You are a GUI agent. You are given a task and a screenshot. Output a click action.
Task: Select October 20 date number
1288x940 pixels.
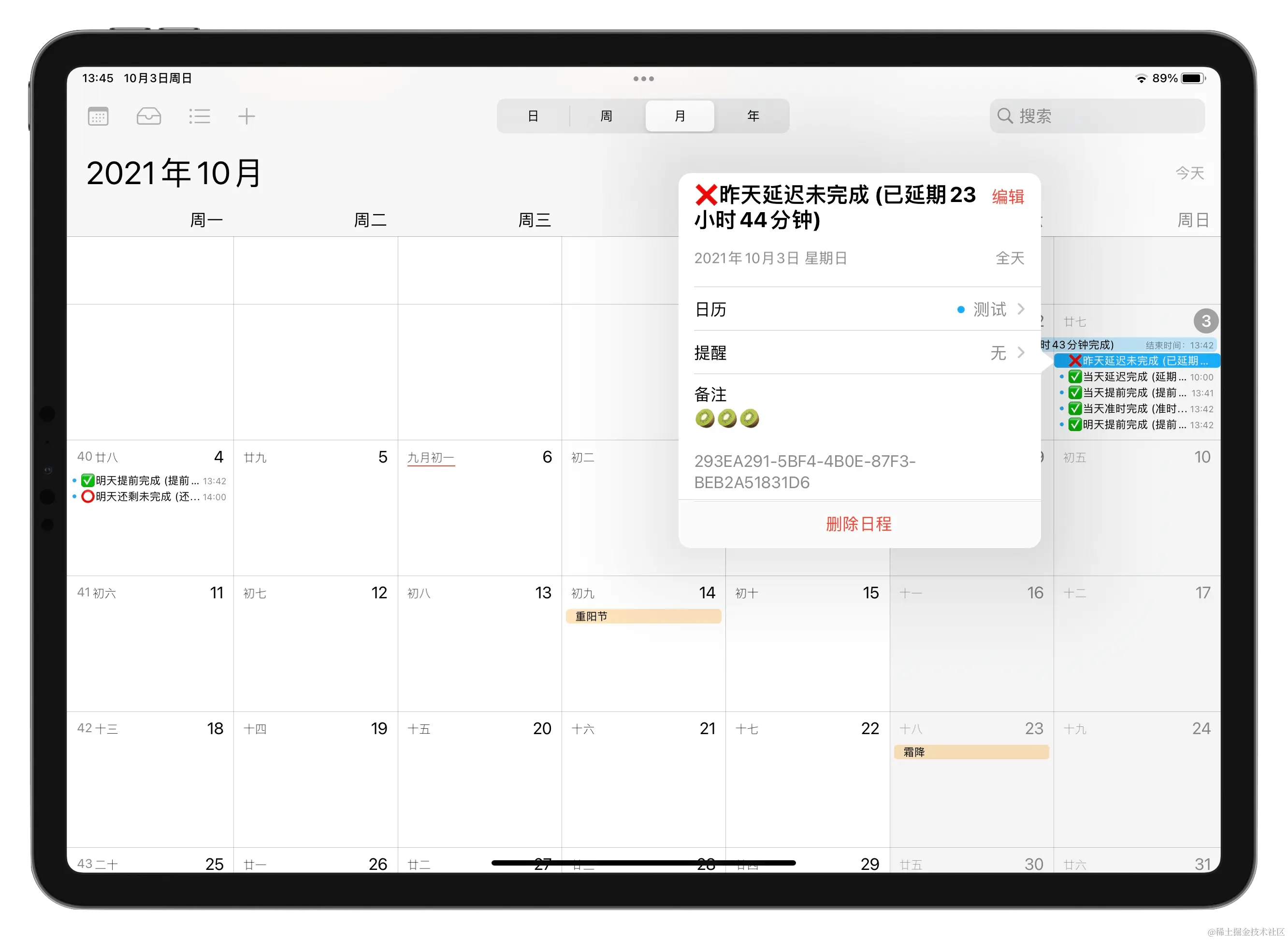(542, 728)
